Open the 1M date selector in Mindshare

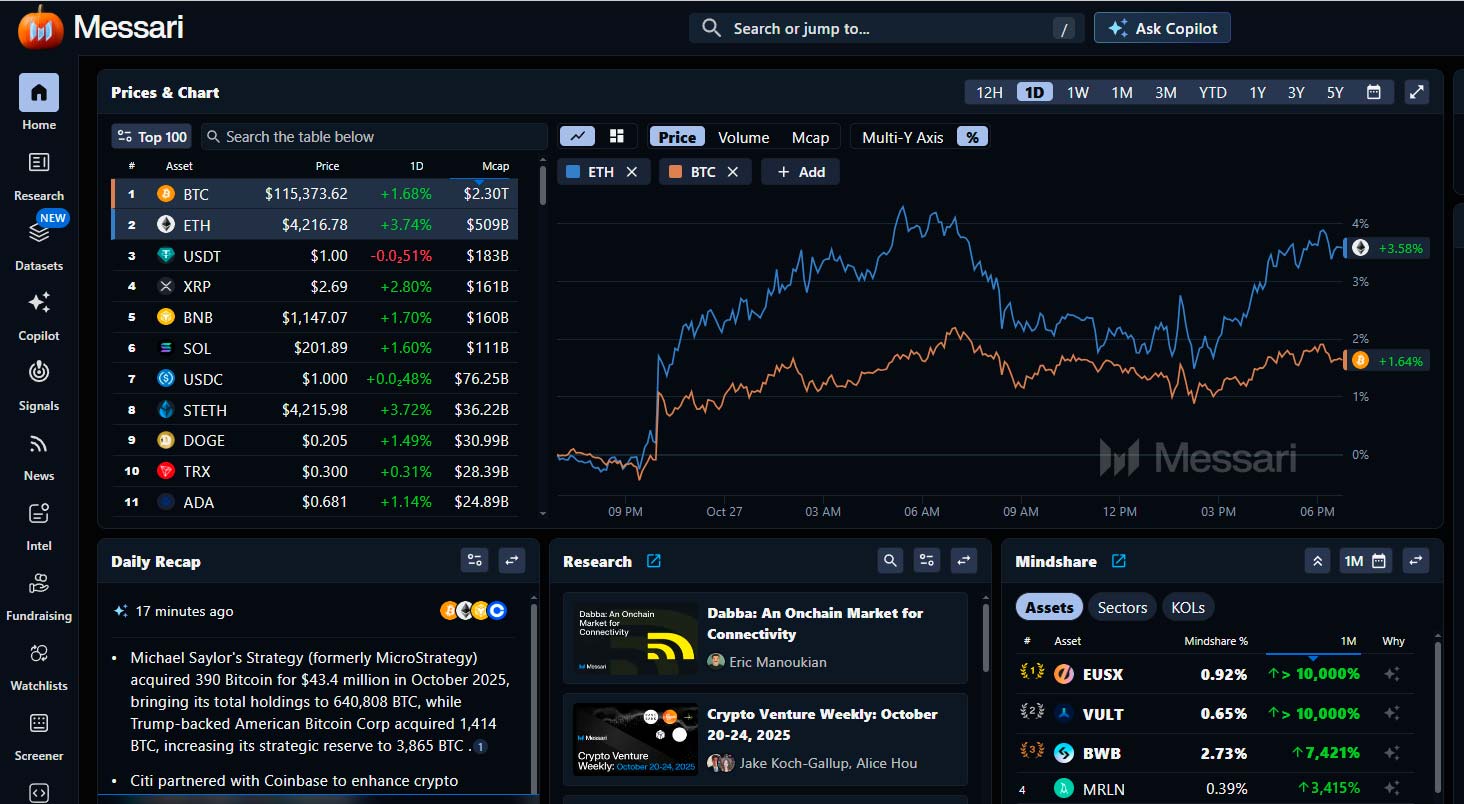[x=1365, y=561]
